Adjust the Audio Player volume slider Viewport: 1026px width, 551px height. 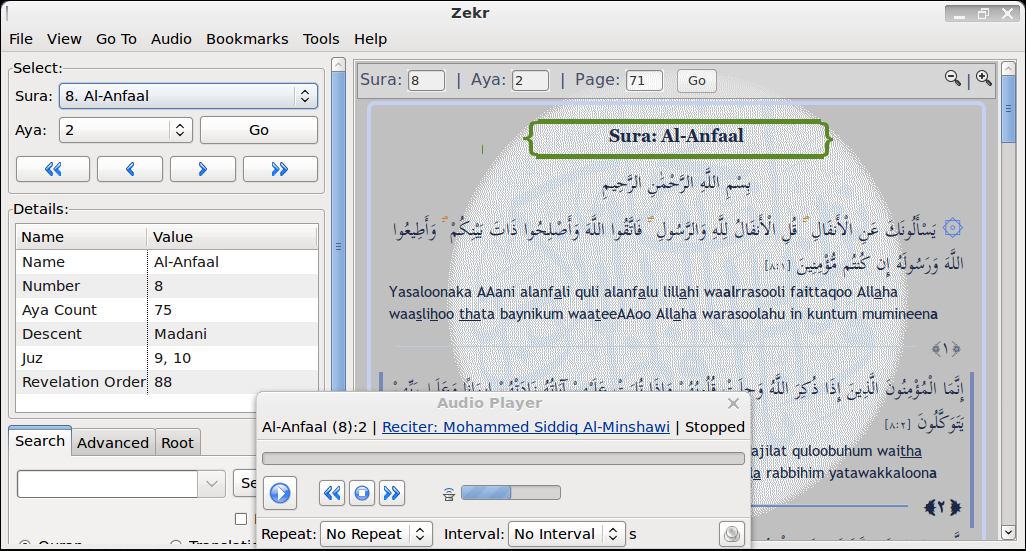511,493
